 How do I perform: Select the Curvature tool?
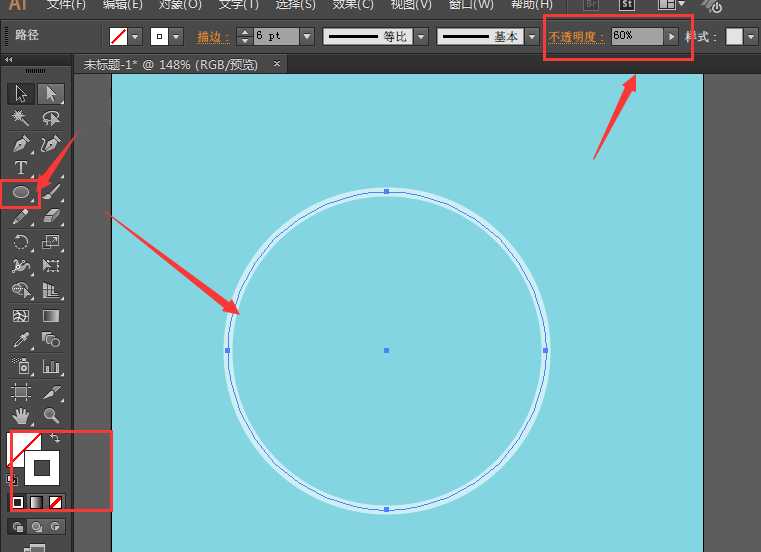50,144
